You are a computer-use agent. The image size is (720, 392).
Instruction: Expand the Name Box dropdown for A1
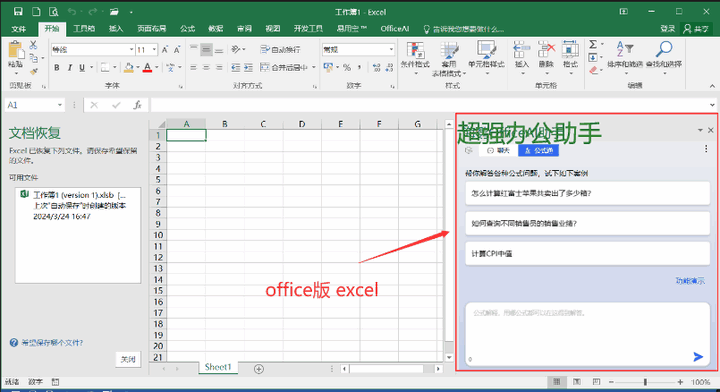tap(60, 105)
